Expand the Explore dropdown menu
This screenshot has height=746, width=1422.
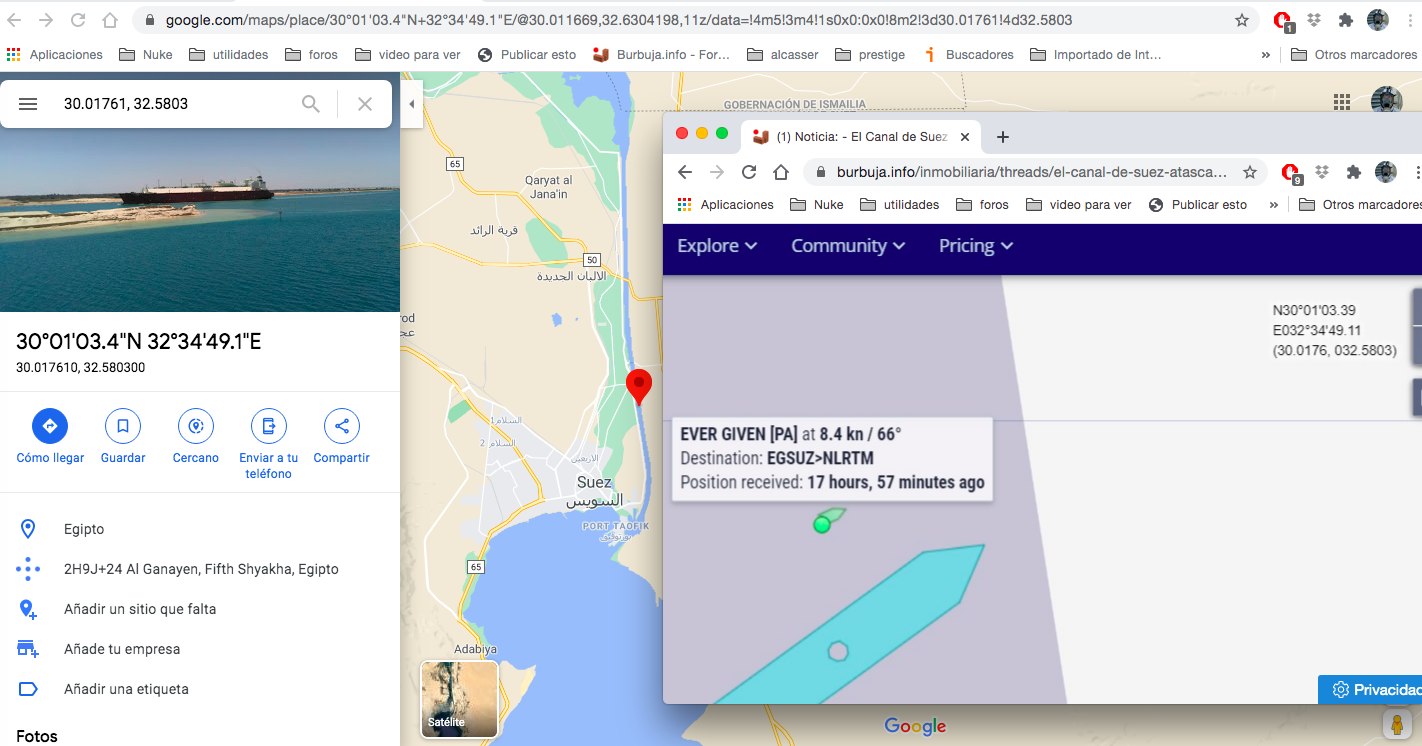pyautogui.click(x=717, y=246)
